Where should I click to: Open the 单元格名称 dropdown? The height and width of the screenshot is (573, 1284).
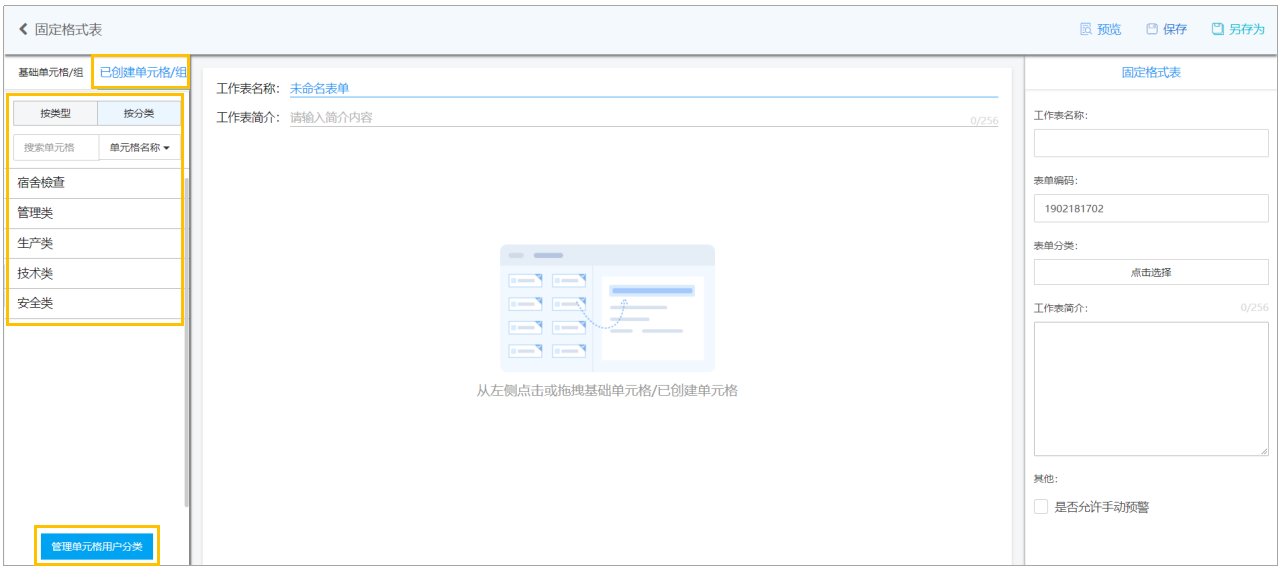pos(139,147)
